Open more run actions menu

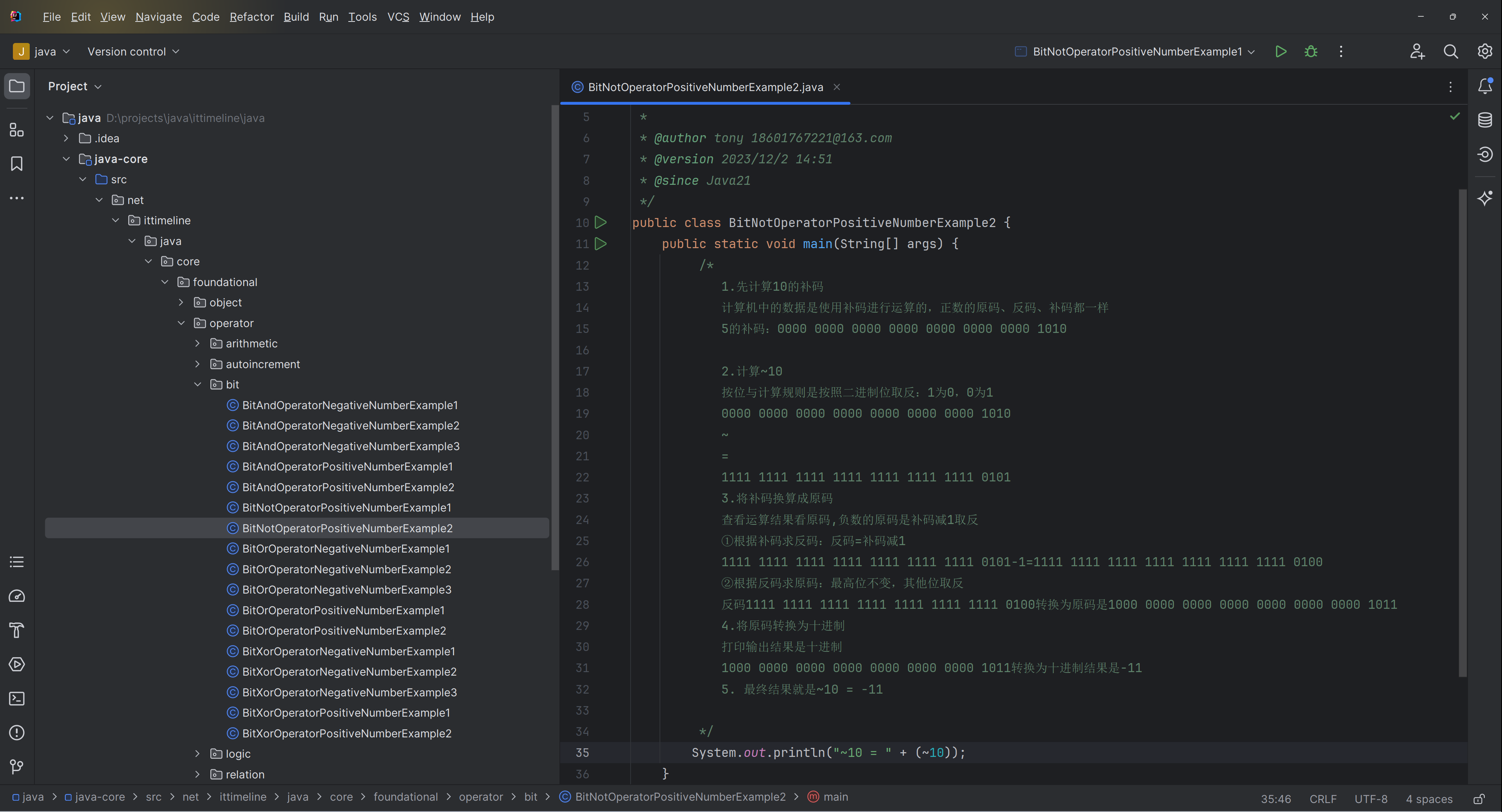(x=1341, y=51)
